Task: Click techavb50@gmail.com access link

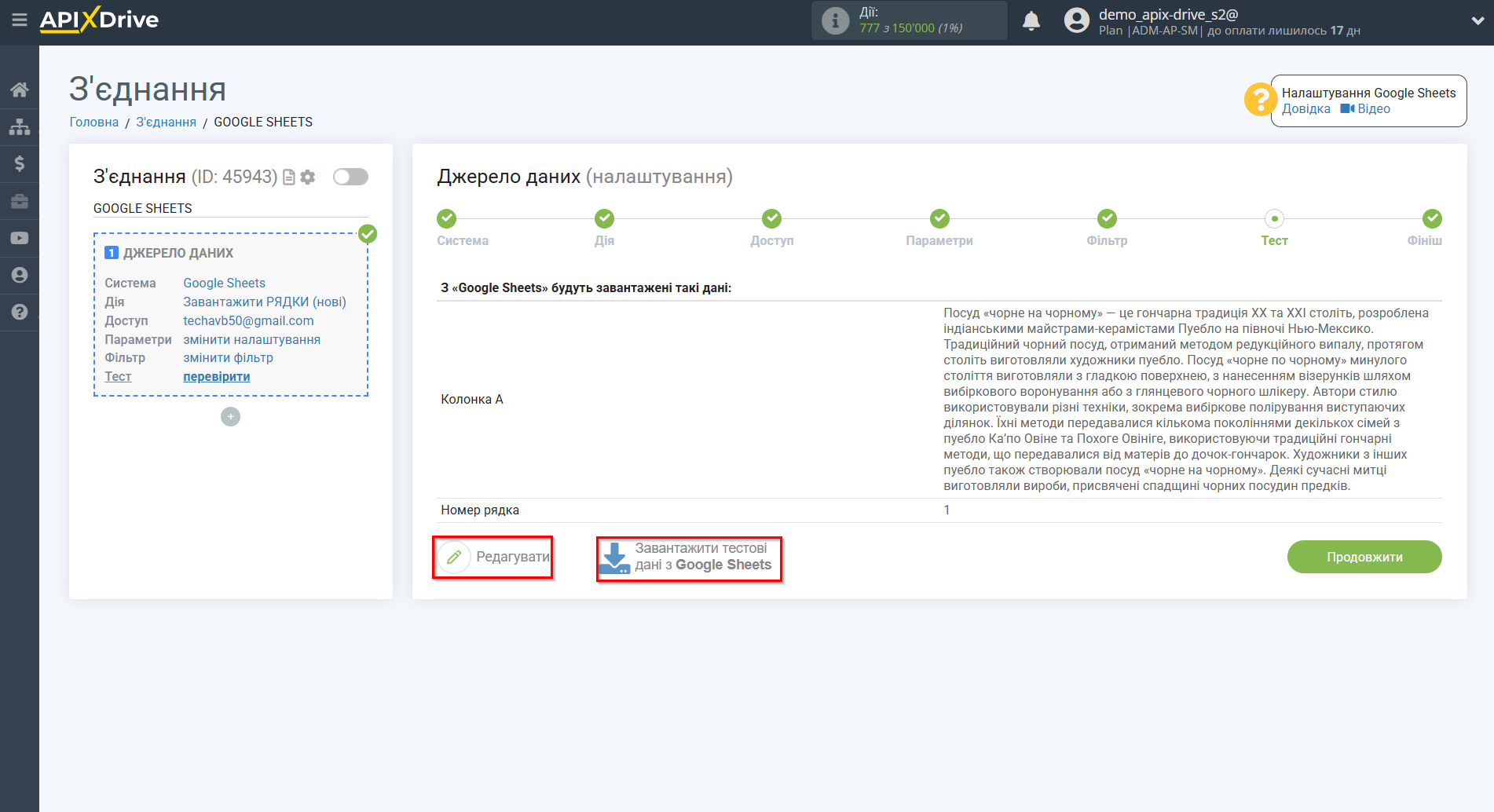Action: [248, 320]
